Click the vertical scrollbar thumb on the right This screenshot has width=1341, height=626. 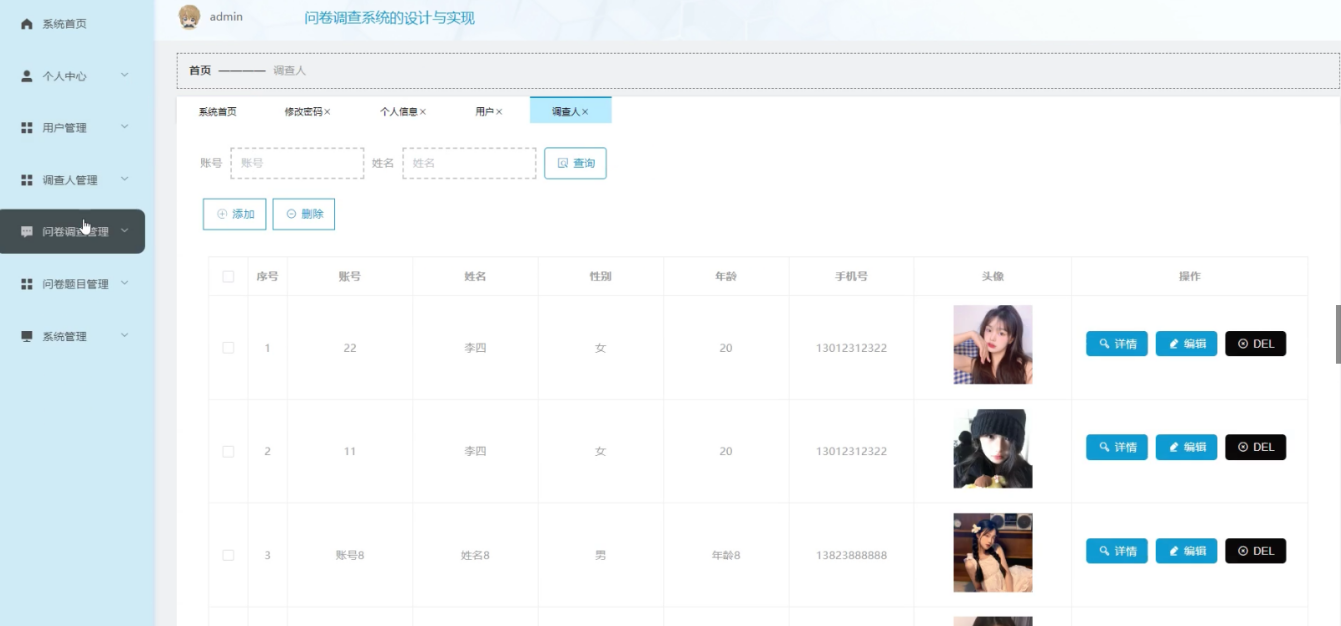1338,334
